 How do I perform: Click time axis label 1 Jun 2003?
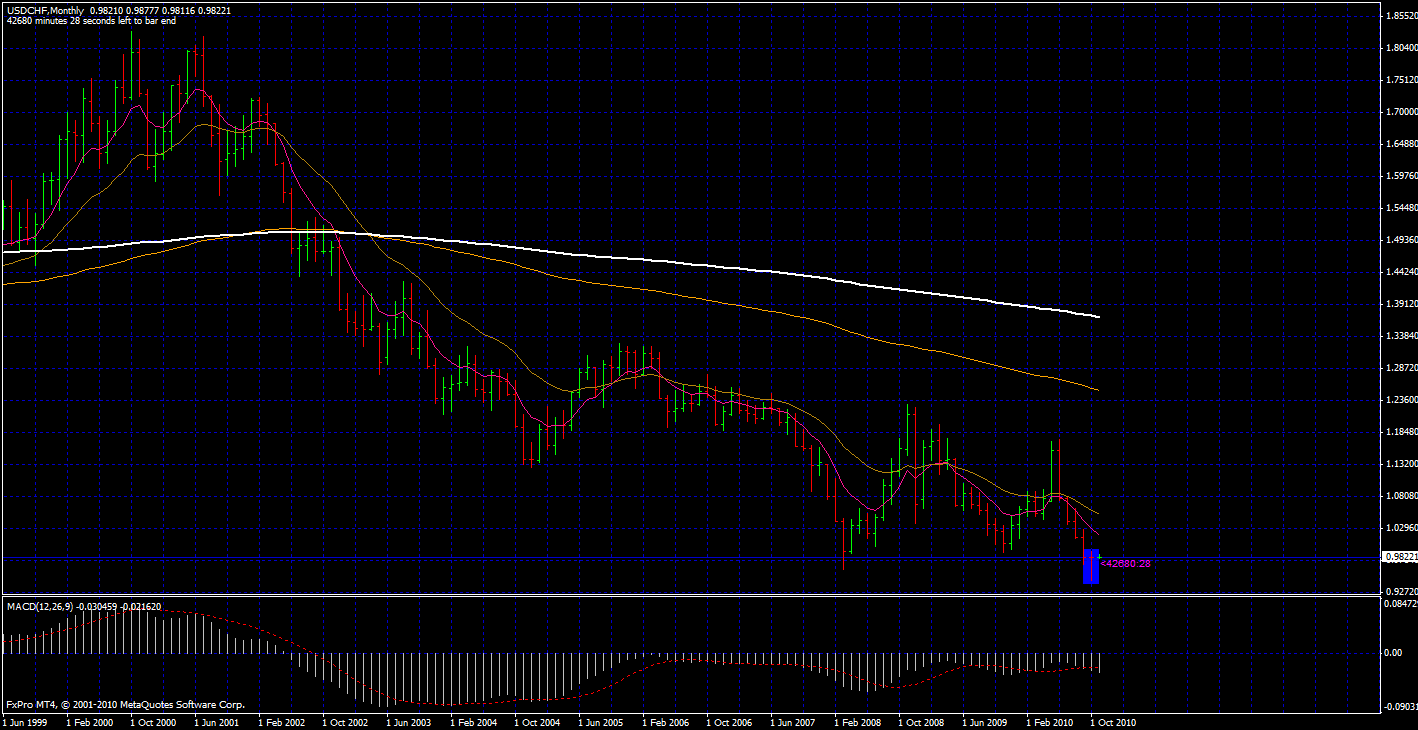[409, 721]
